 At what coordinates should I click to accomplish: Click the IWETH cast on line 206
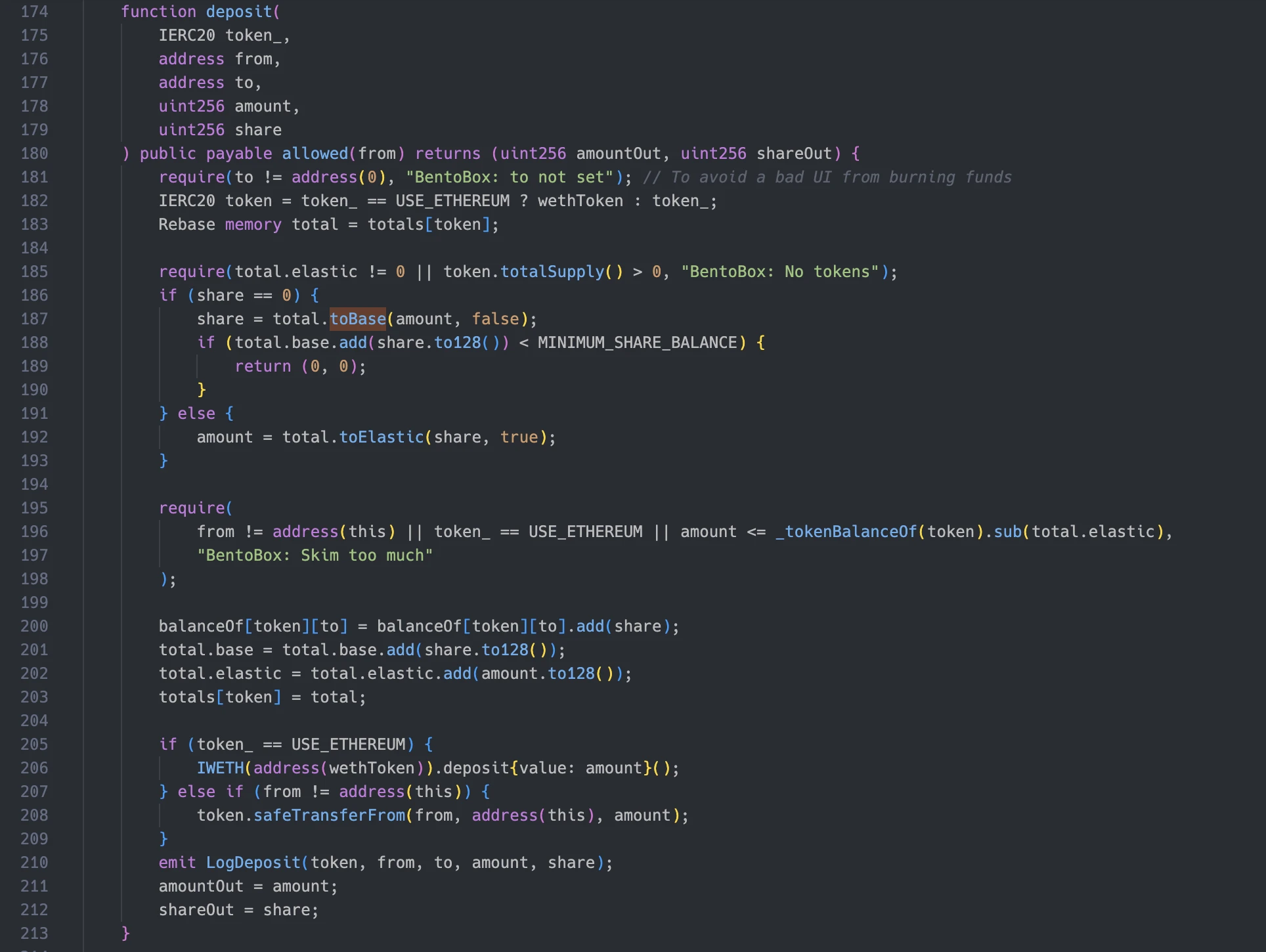pyautogui.click(x=220, y=768)
